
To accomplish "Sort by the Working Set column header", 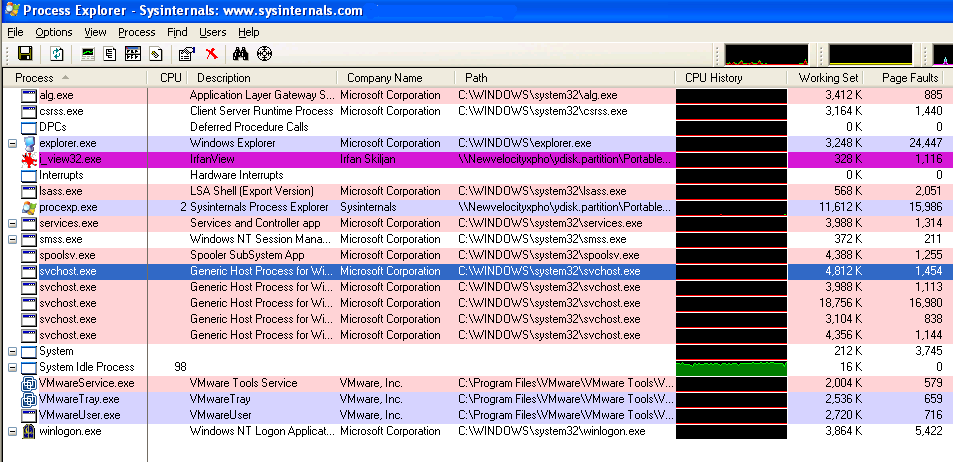I will 827,78.
